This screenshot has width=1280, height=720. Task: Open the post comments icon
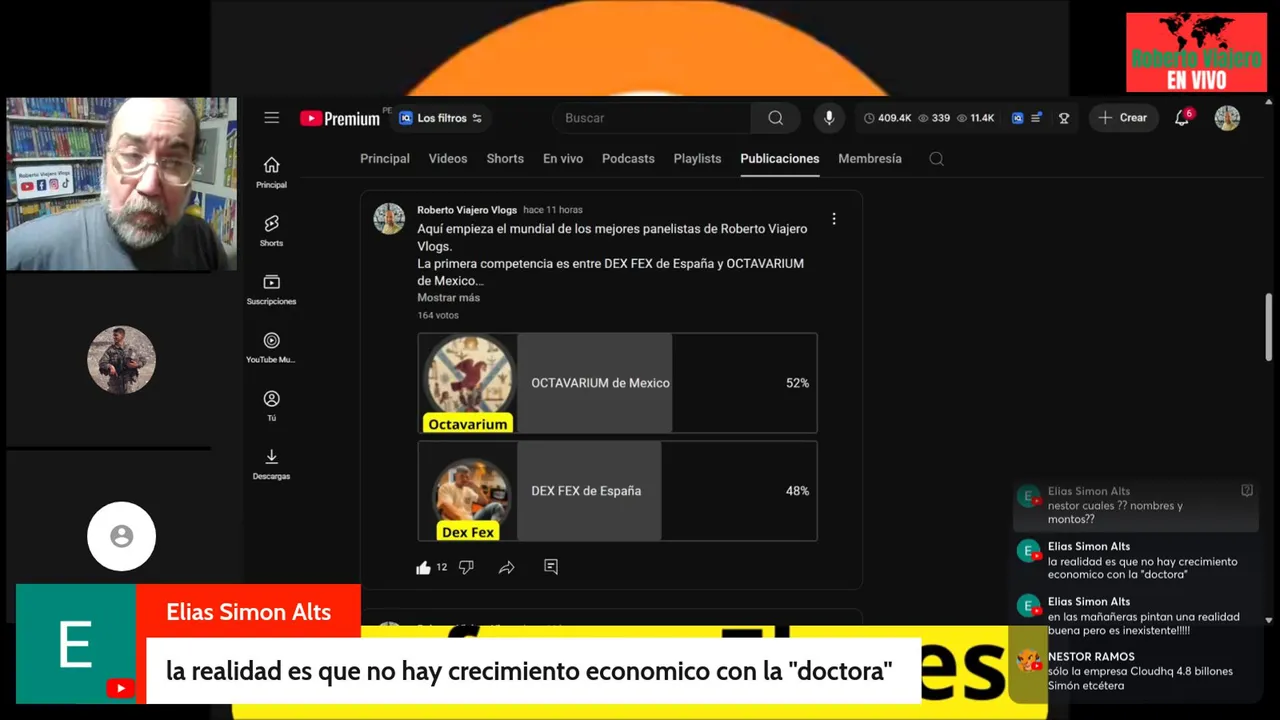(x=551, y=567)
